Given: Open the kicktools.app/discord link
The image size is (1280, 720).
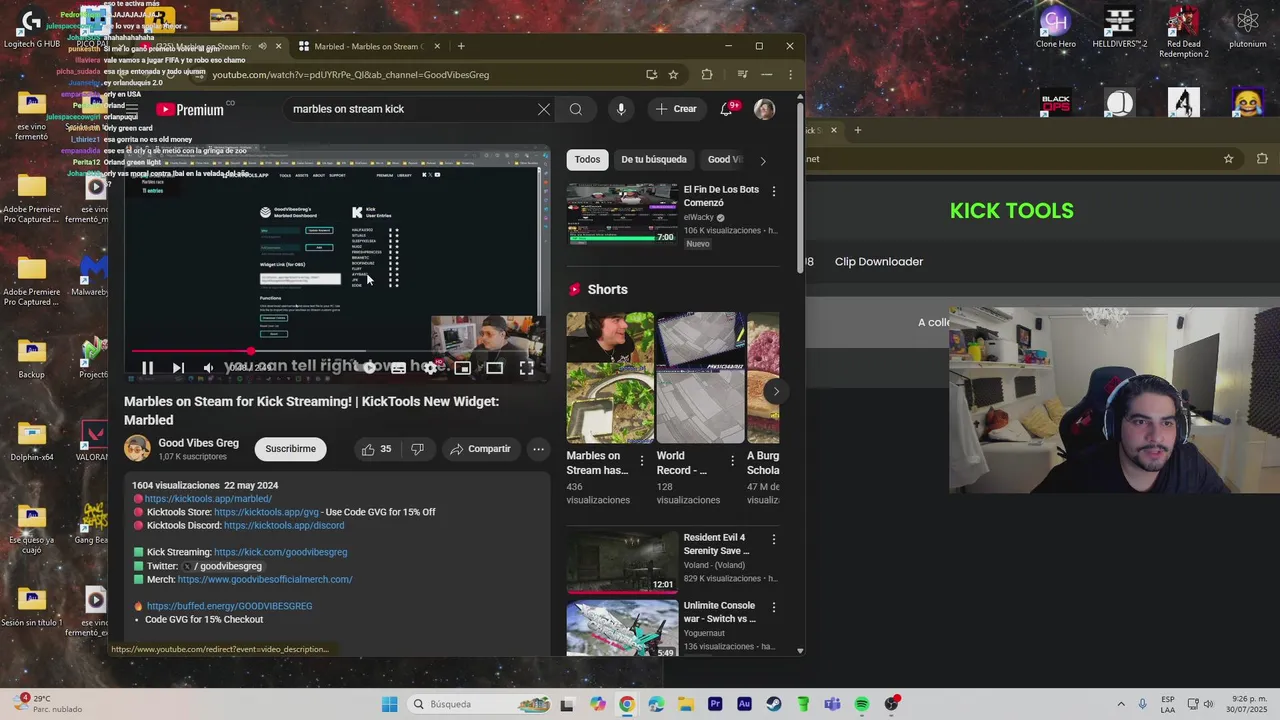Looking at the screenshot, I should (x=284, y=525).
